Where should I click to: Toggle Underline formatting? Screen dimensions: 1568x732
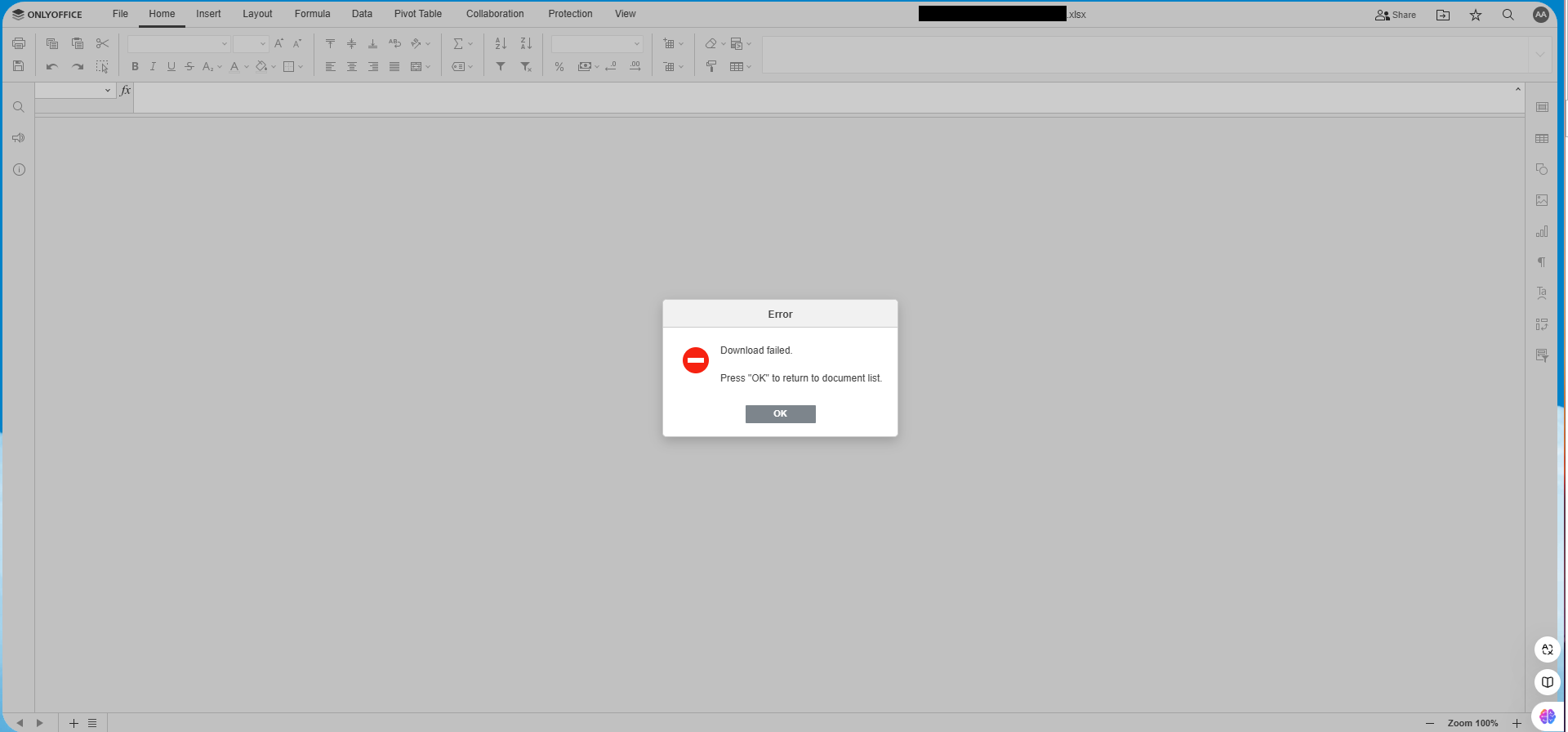pyautogui.click(x=171, y=67)
